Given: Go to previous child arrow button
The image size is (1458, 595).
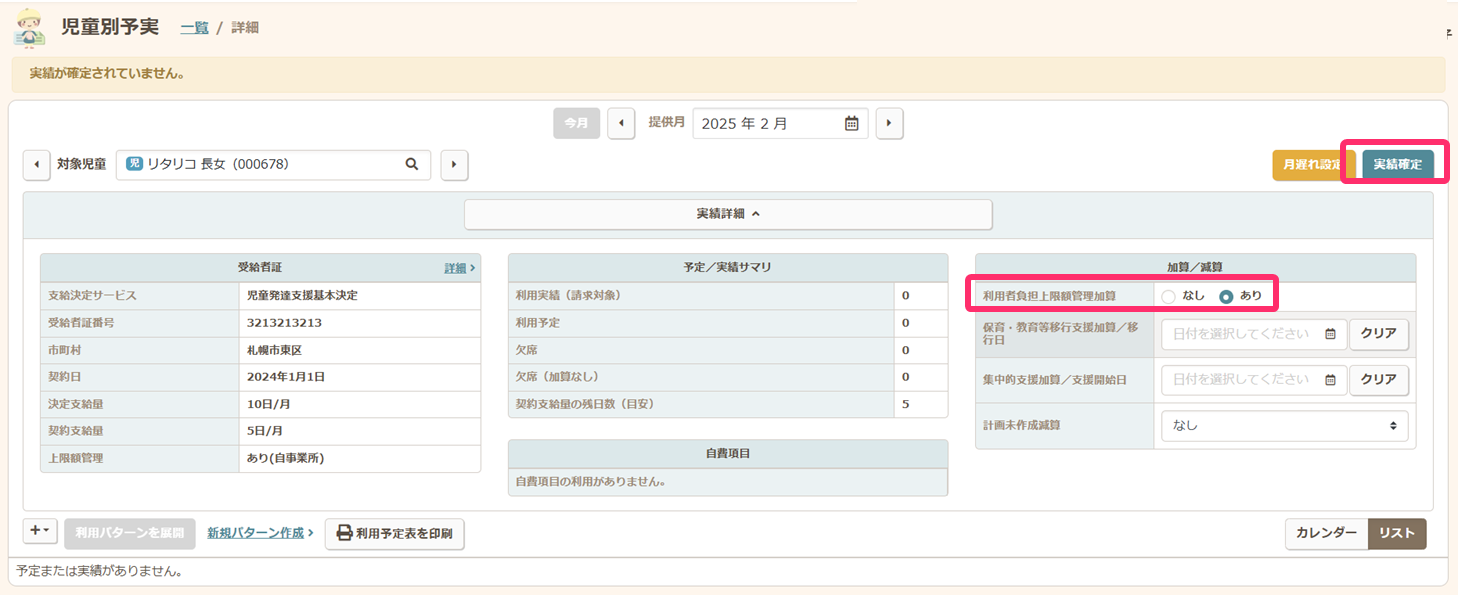Looking at the screenshot, I should tap(37, 164).
